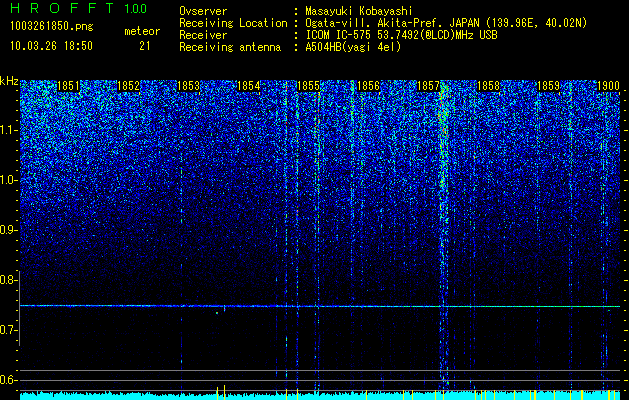Click the 1853 time label
This screenshot has height=400, width=629.
click(x=188, y=86)
